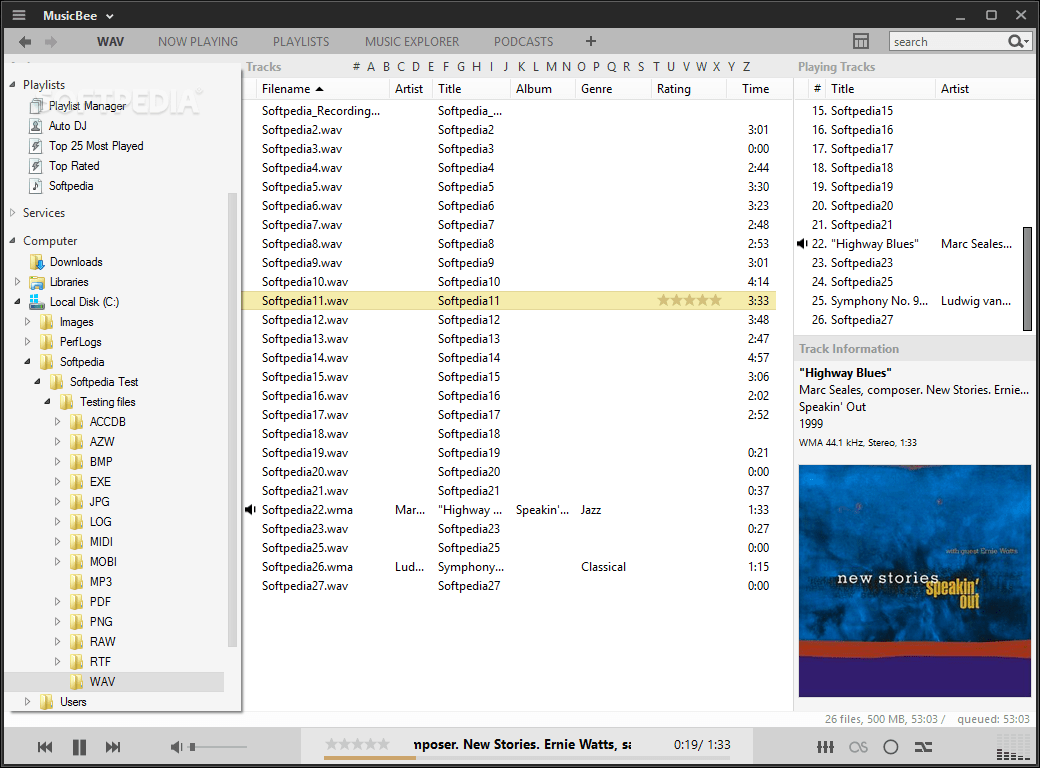
Task: Skip to the next track
Action: pos(112,746)
